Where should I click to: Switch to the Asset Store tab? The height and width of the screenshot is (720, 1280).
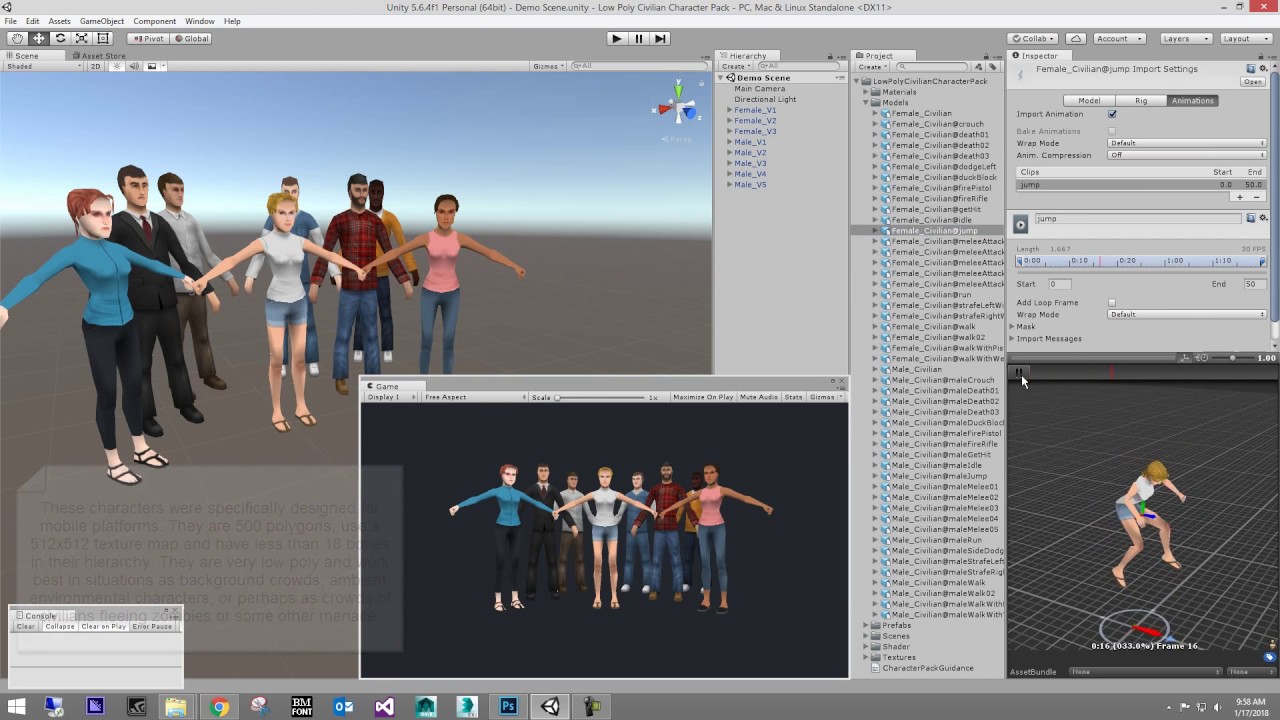pos(99,56)
